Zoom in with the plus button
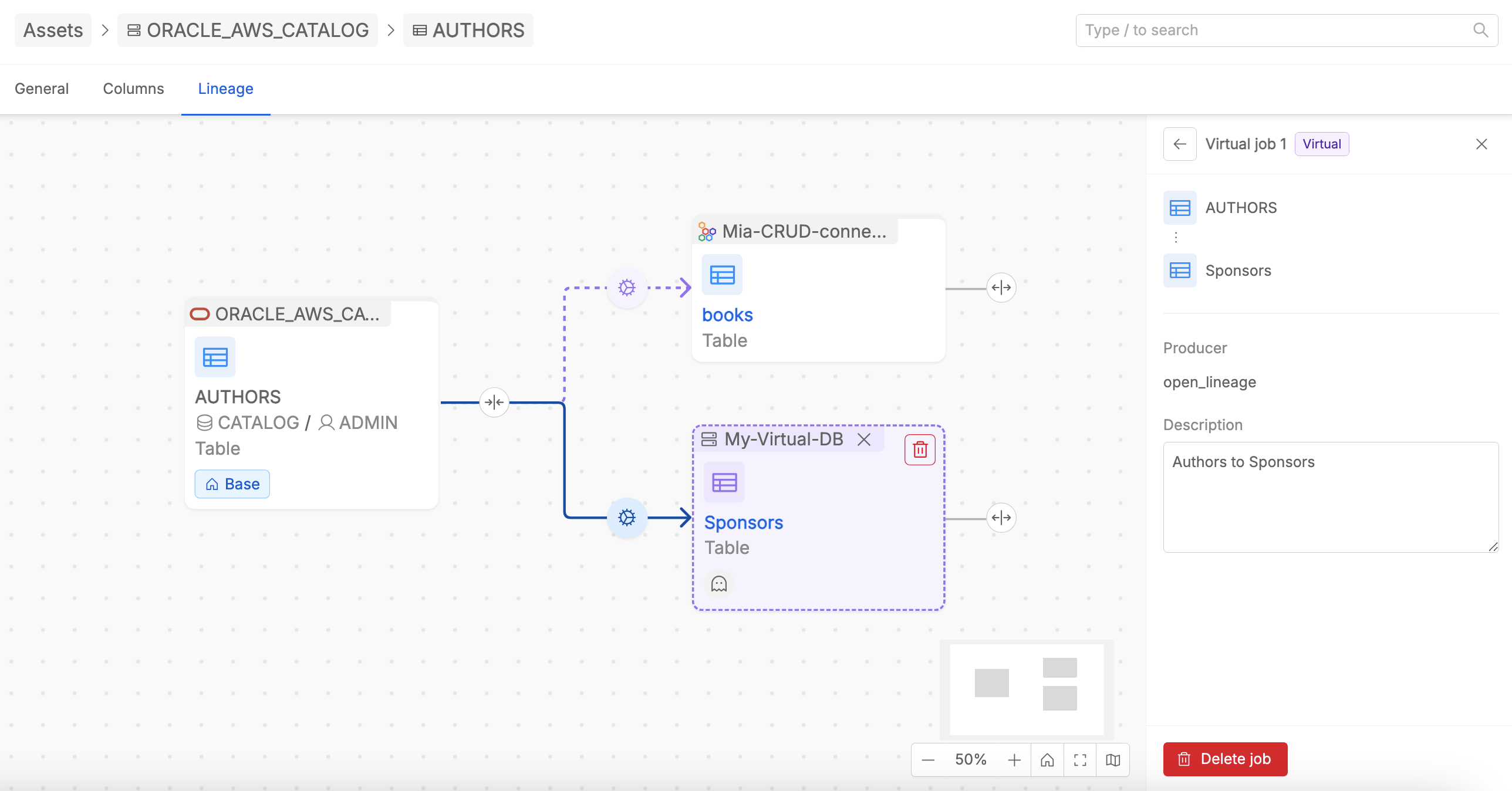1512x791 pixels. [x=1014, y=760]
